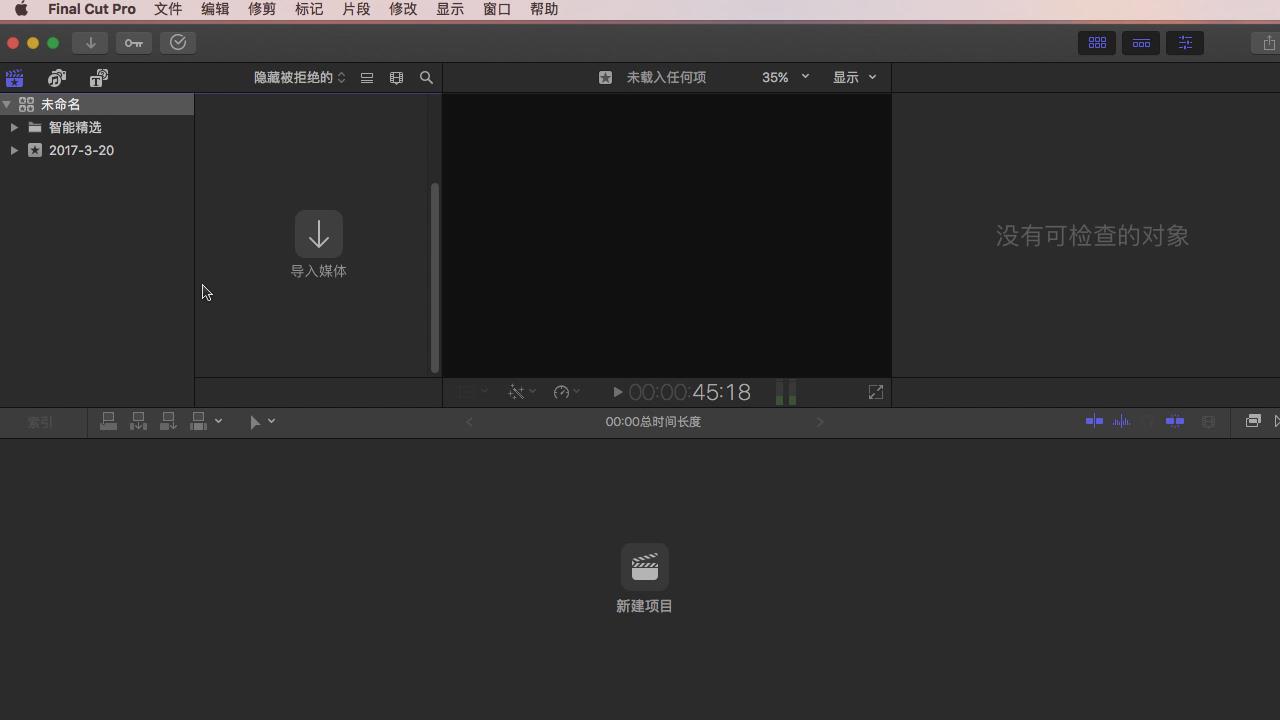
Task: Click the 00:00总时间长度 timeline duration text
Action: (x=653, y=422)
